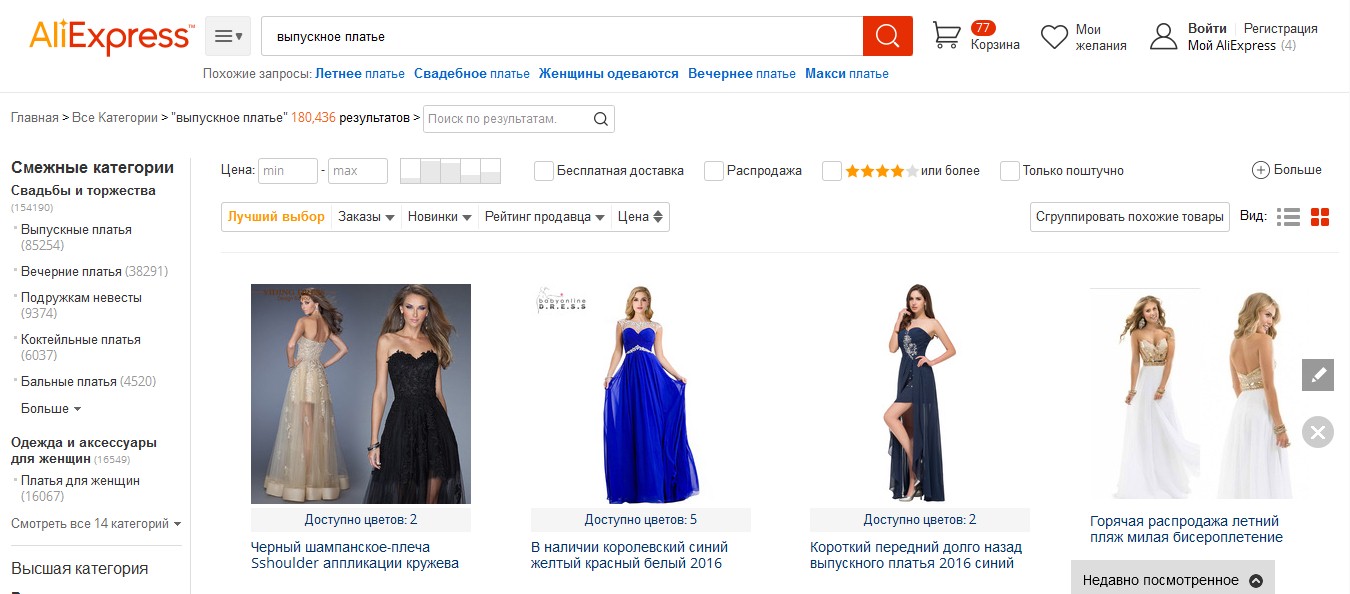The image size is (1350, 594).
Task: Check the four stars or more filter
Action: point(832,171)
